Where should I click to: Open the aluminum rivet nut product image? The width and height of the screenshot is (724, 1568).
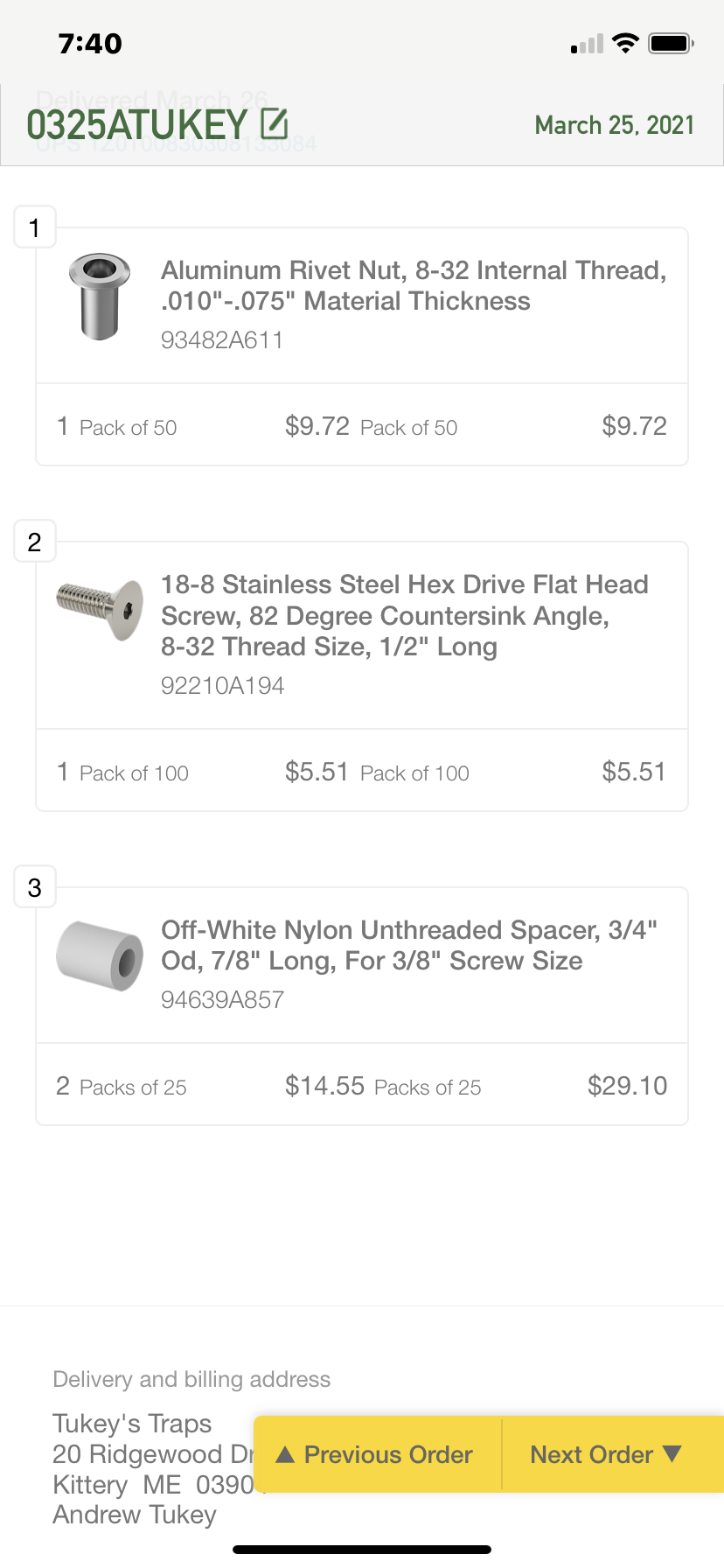point(100,297)
